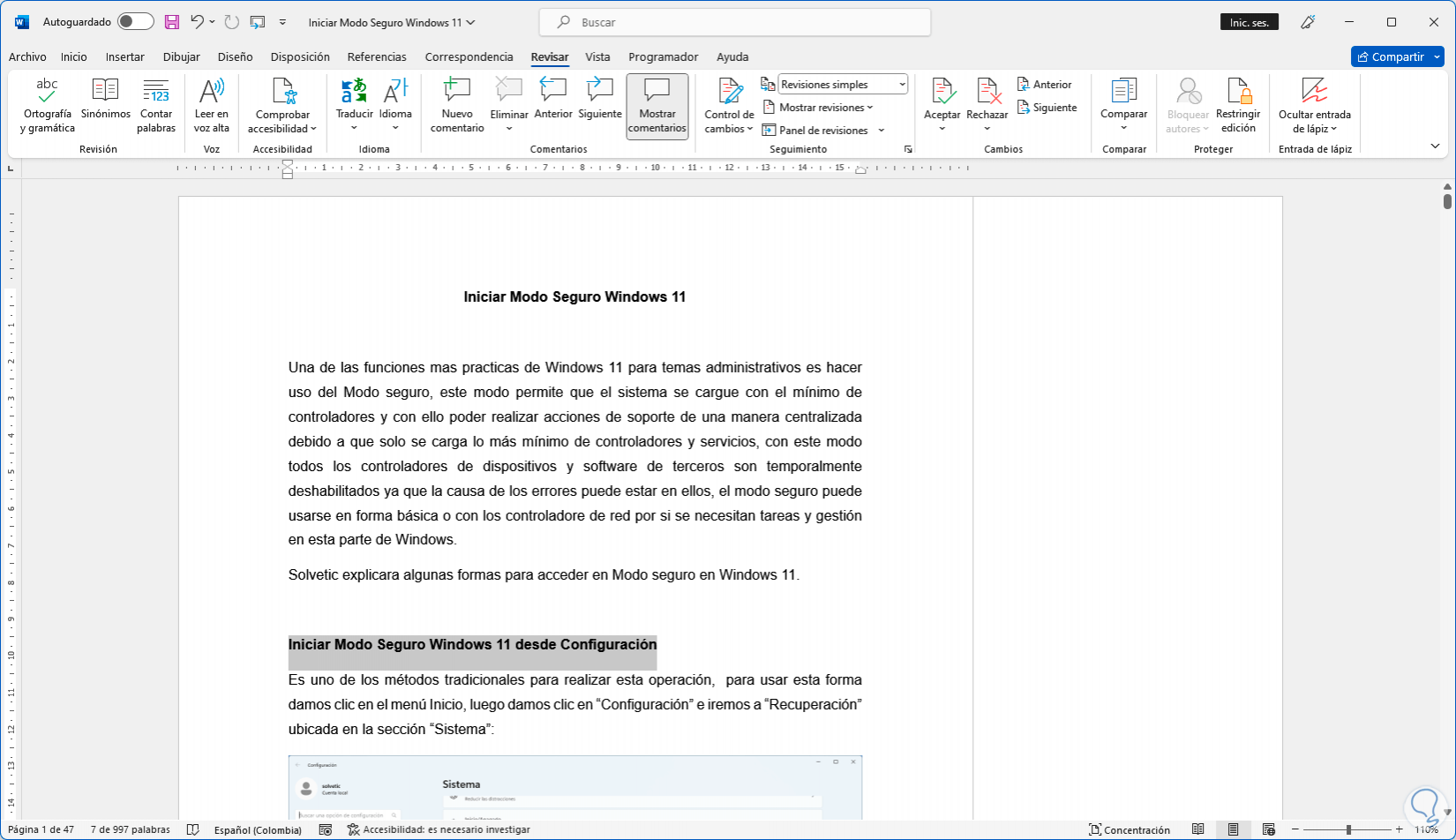This screenshot has height=840, width=1456.
Task: Open Ortografía y gramática spell checker
Action: tap(48, 106)
